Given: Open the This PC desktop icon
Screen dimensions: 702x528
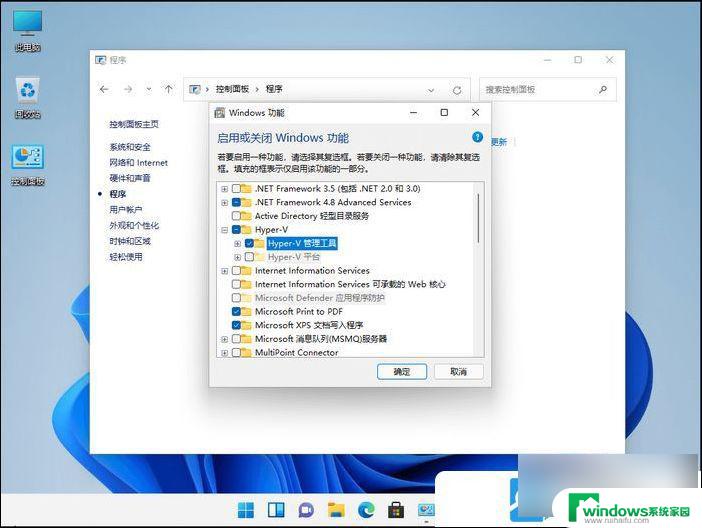Looking at the screenshot, I should pyautogui.click(x=28, y=30).
